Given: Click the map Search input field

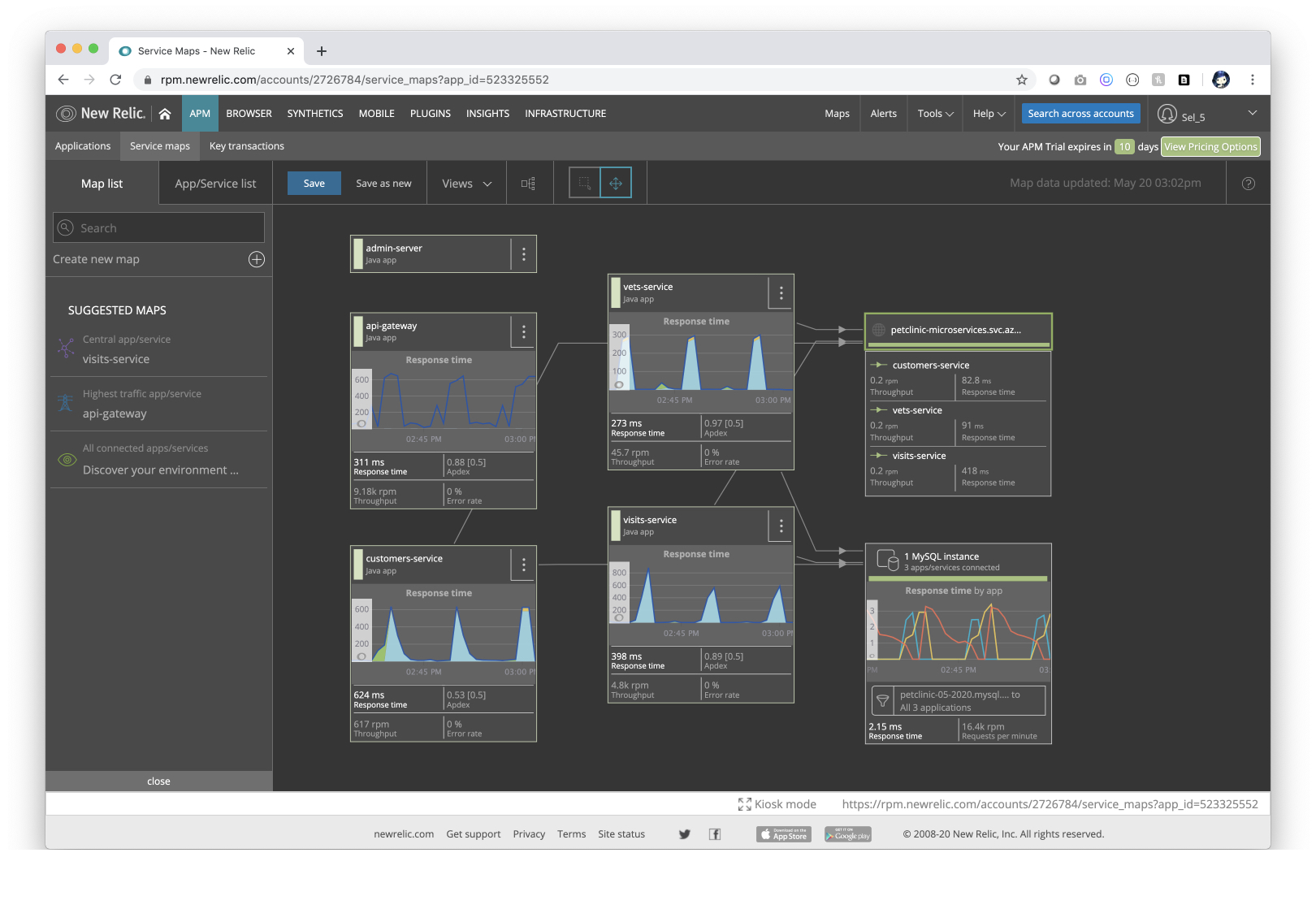Looking at the screenshot, I should tap(159, 228).
